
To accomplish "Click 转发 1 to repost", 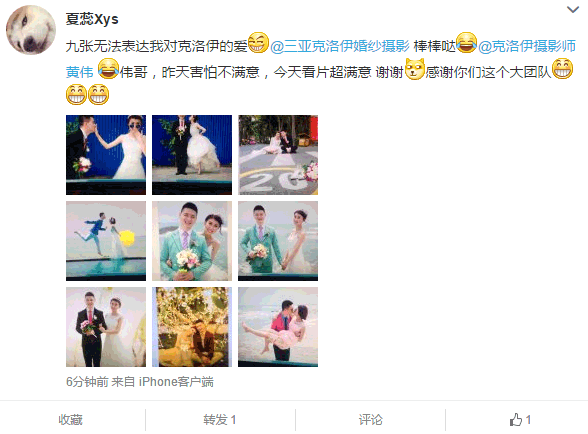I will [220, 420].
